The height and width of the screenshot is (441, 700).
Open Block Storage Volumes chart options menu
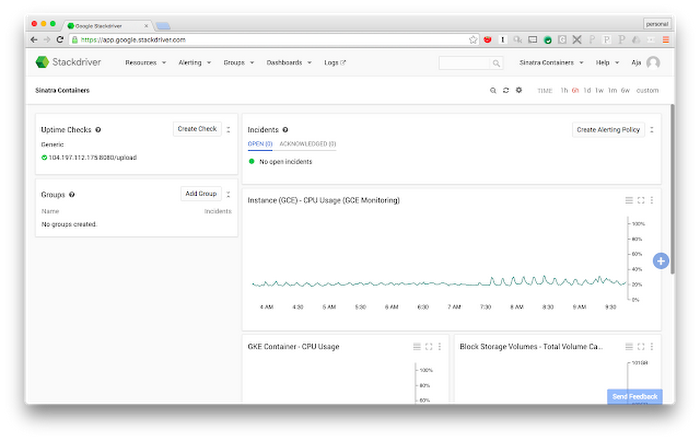[652, 346]
